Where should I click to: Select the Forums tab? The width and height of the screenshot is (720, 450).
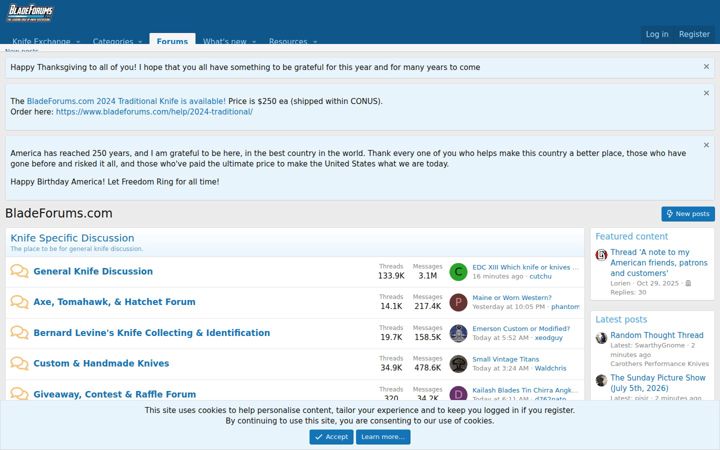click(172, 40)
